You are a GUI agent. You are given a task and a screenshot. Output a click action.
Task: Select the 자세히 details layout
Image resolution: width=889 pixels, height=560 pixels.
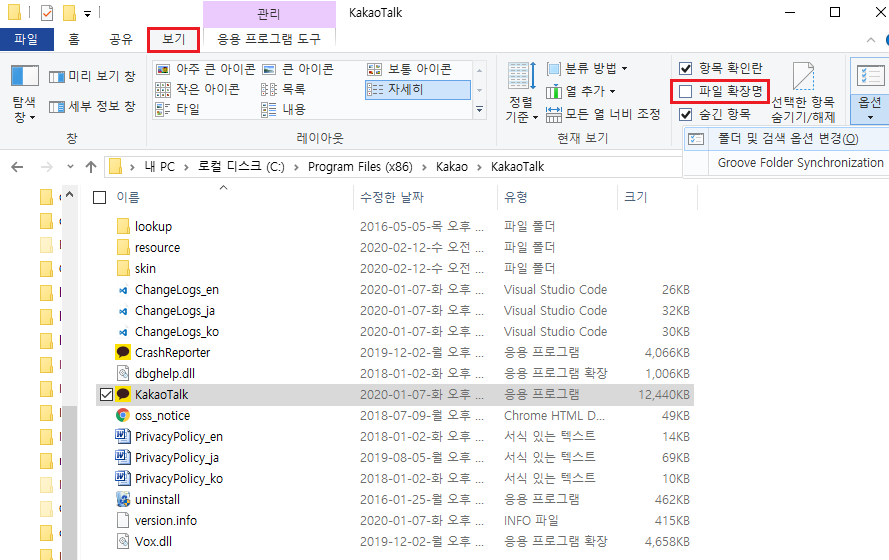418,90
